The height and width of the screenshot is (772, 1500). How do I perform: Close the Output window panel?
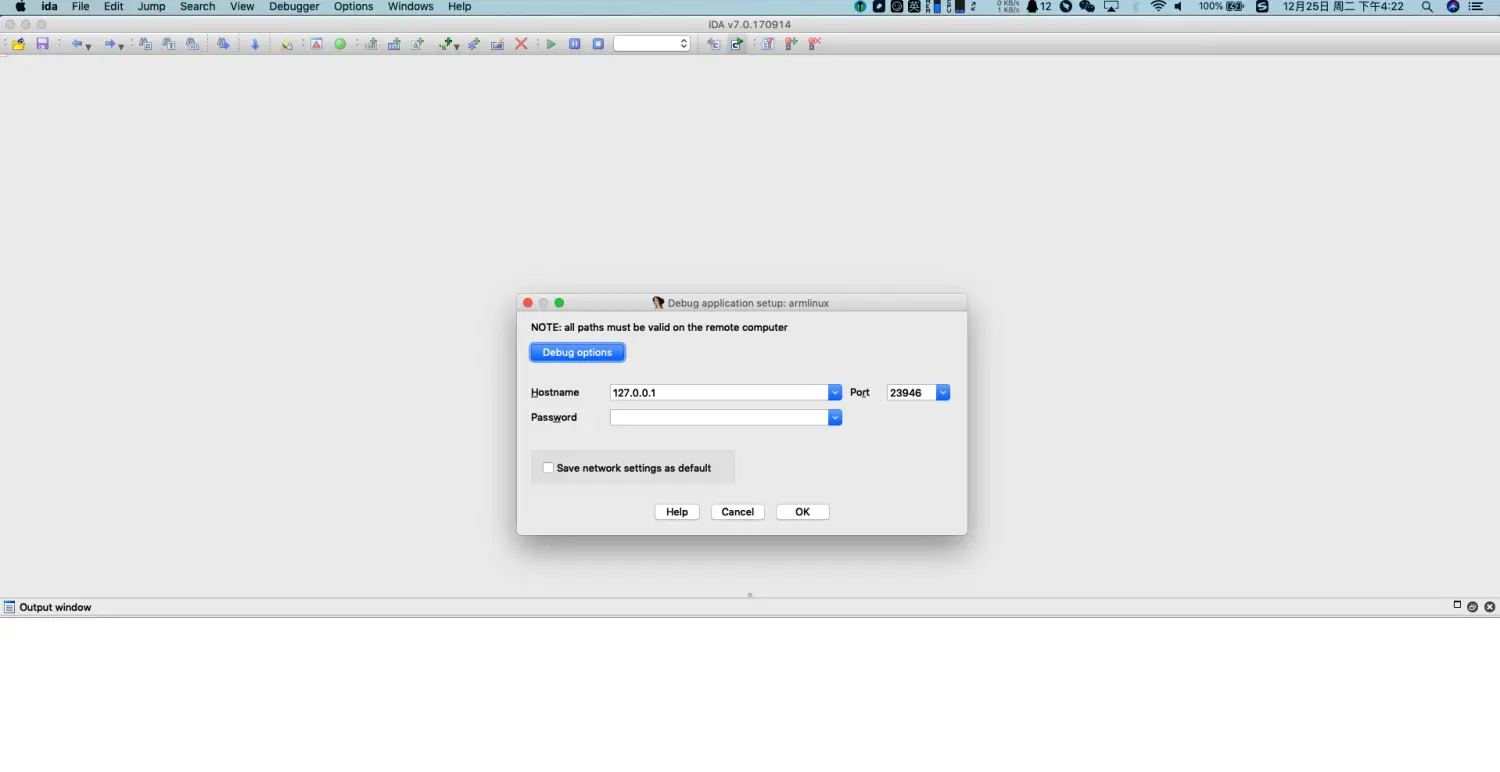(x=1490, y=607)
